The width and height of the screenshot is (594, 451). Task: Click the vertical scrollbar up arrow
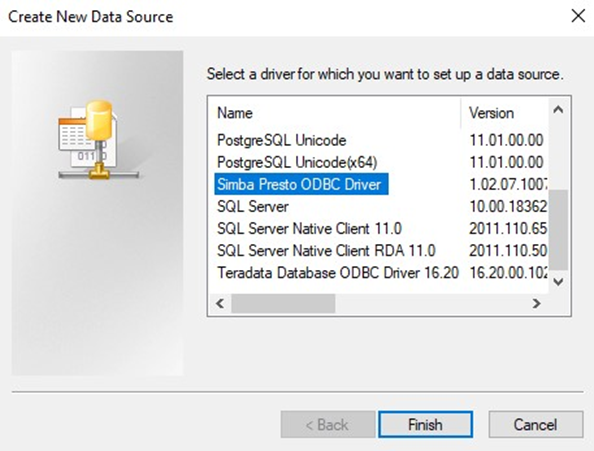(x=558, y=110)
